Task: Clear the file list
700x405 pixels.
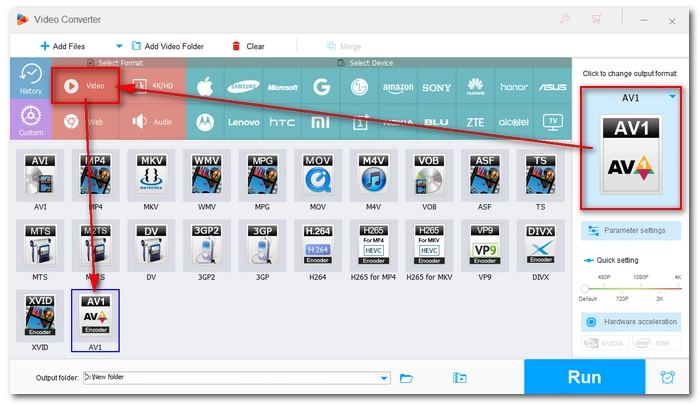Action: [248, 46]
